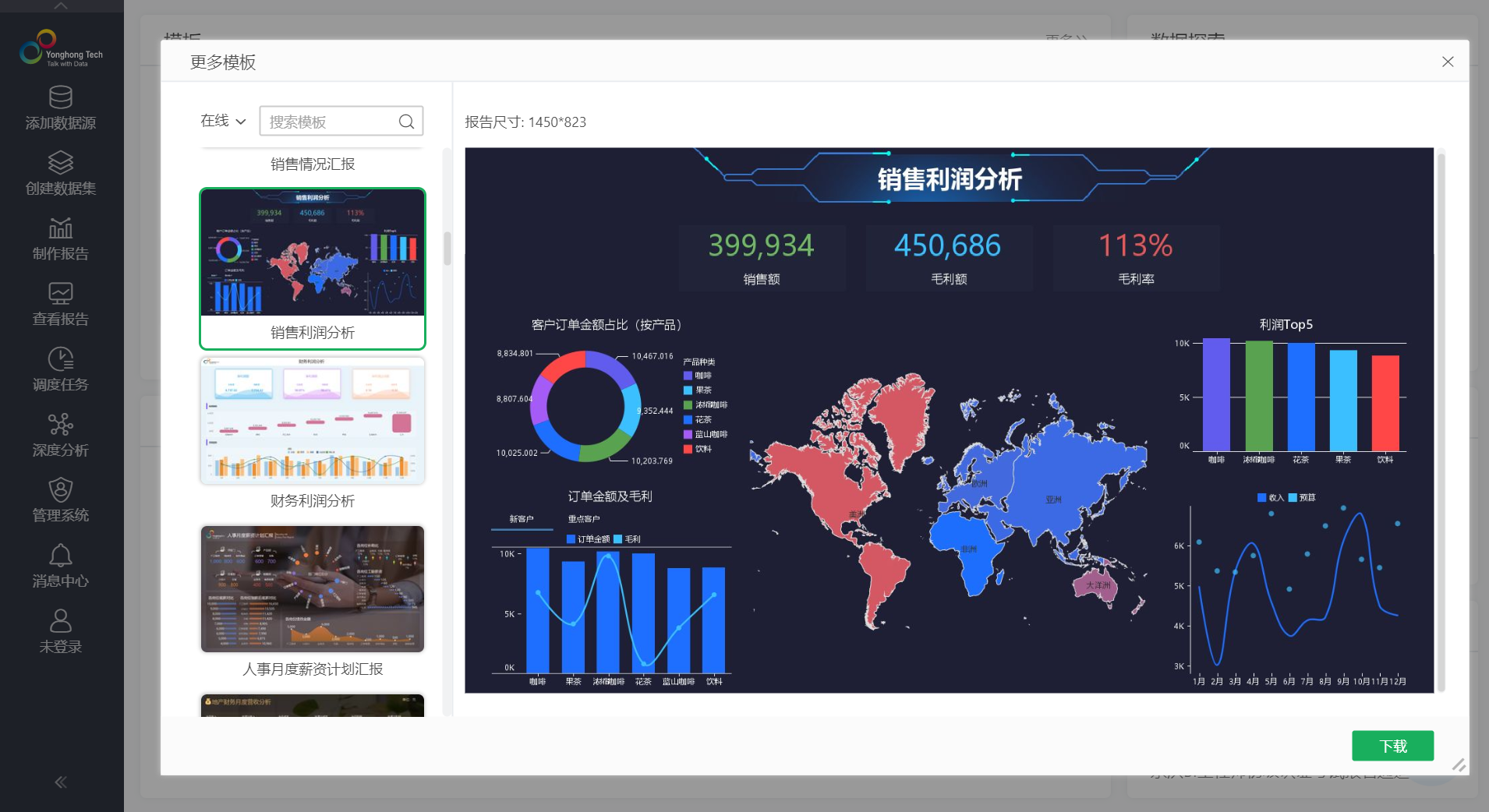Open the Add Data Source icon
Viewport: 1489px width, 812px height.
(x=61, y=97)
